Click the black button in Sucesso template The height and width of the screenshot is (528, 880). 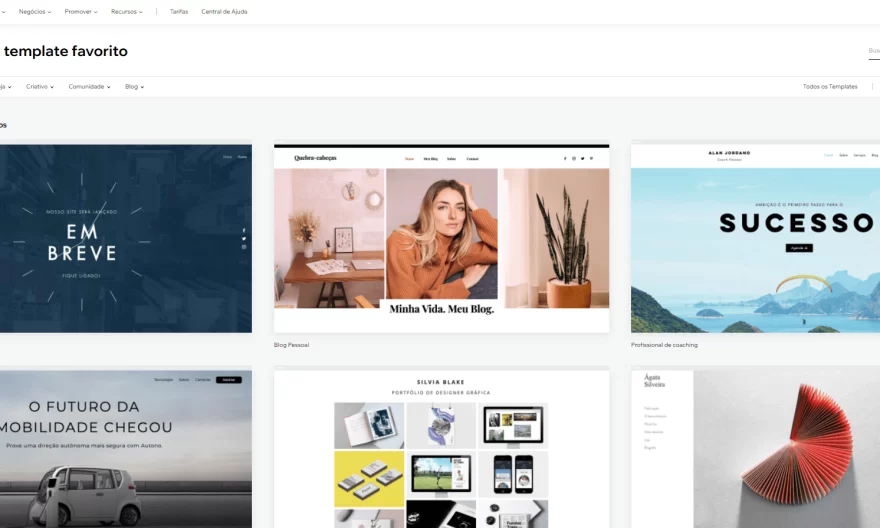[x=798, y=247]
